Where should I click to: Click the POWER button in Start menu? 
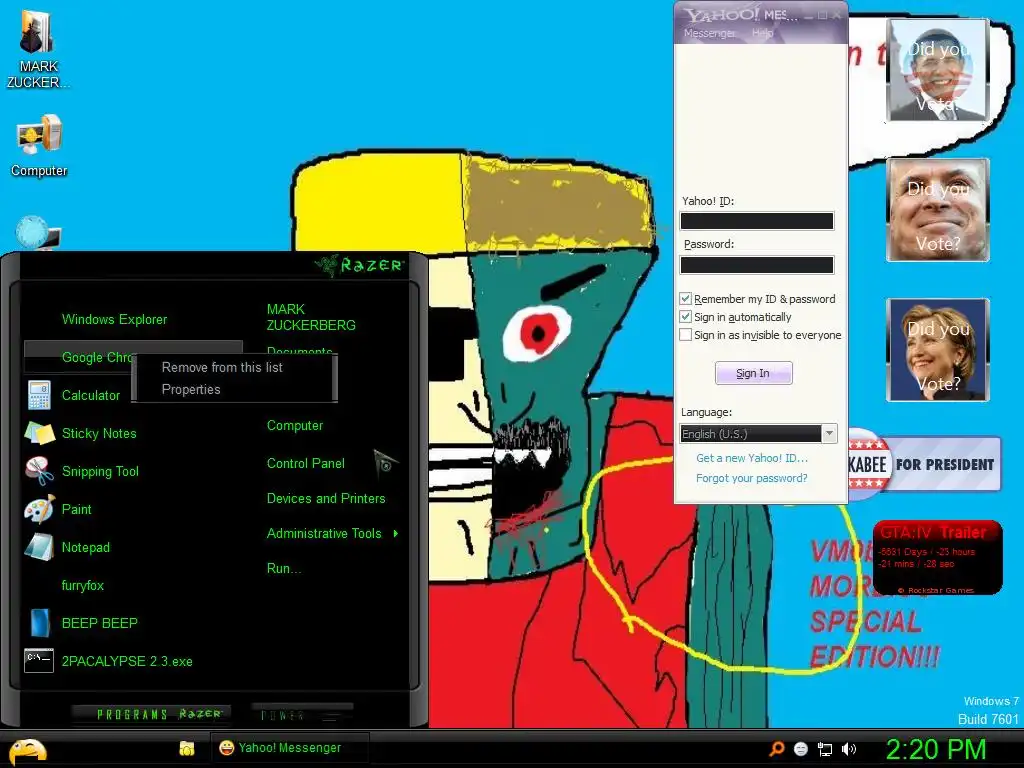point(302,714)
